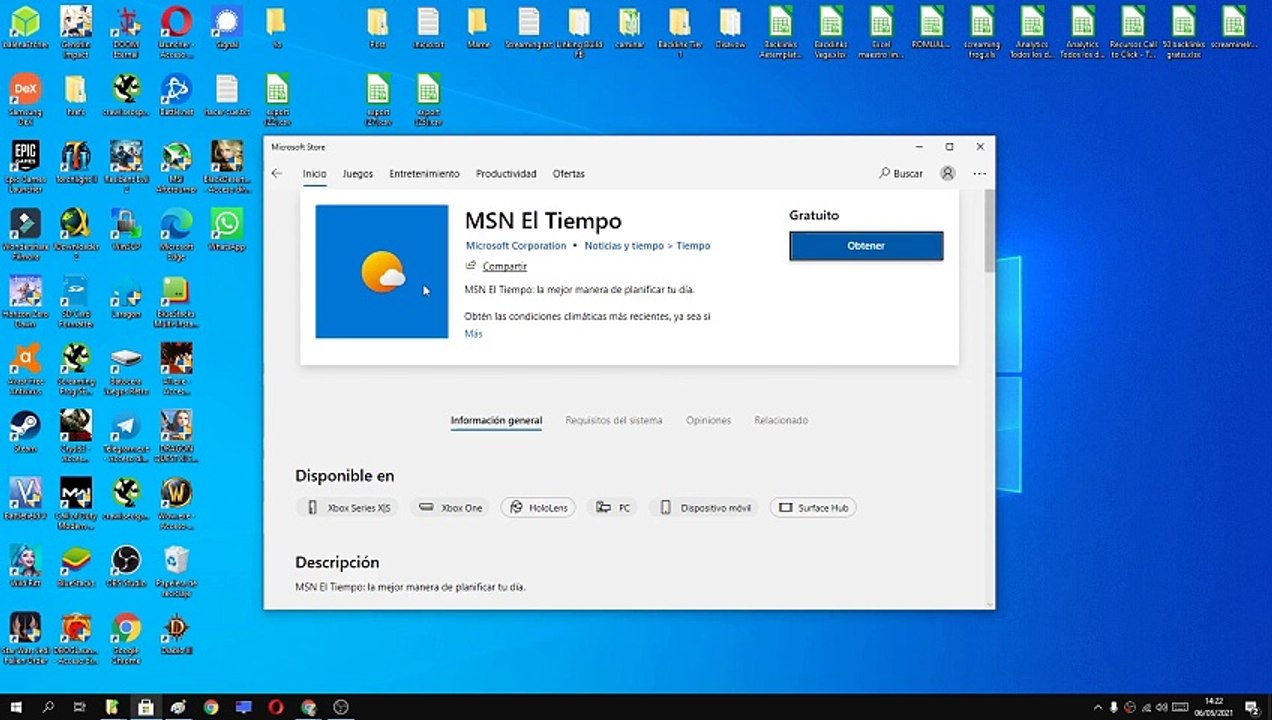The height and width of the screenshot is (720, 1272).
Task: Click the HoloLens device chip
Action: (538, 508)
